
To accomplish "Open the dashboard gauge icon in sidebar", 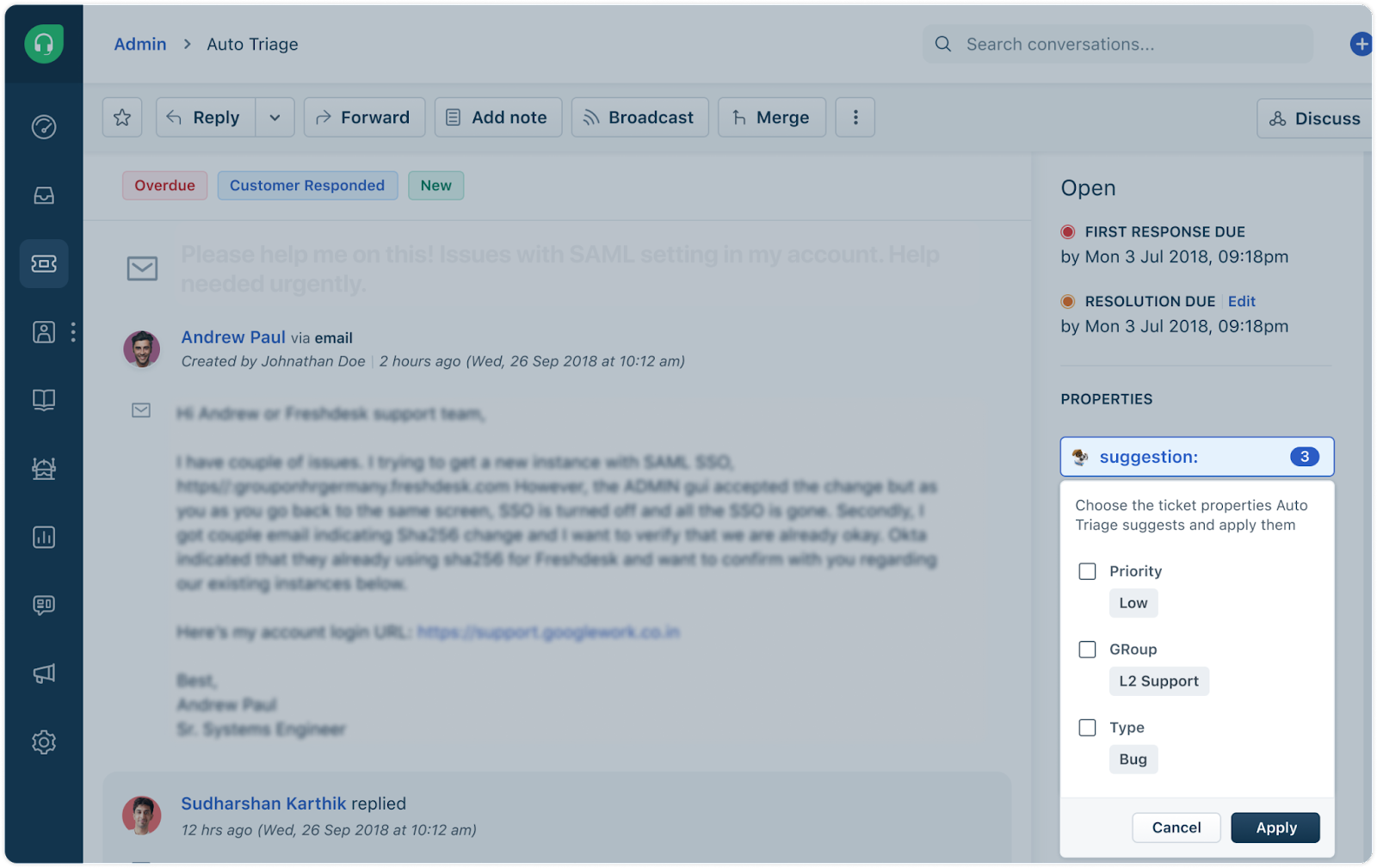I will (x=44, y=127).
